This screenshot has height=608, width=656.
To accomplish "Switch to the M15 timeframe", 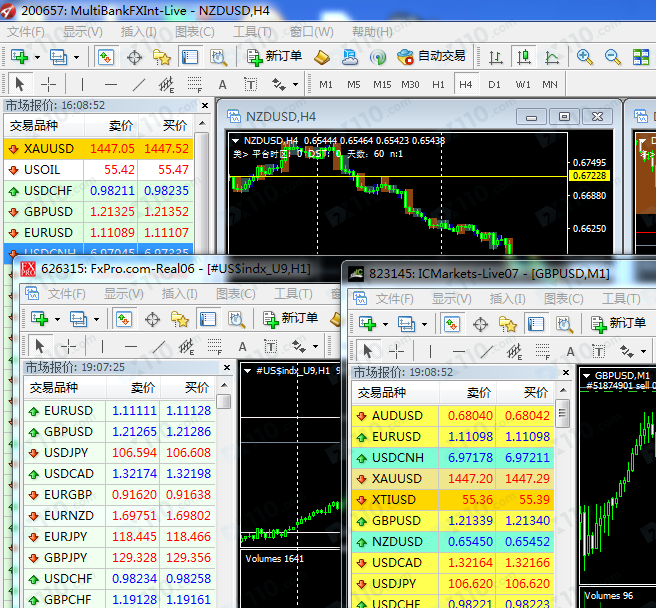I will [x=382, y=85].
